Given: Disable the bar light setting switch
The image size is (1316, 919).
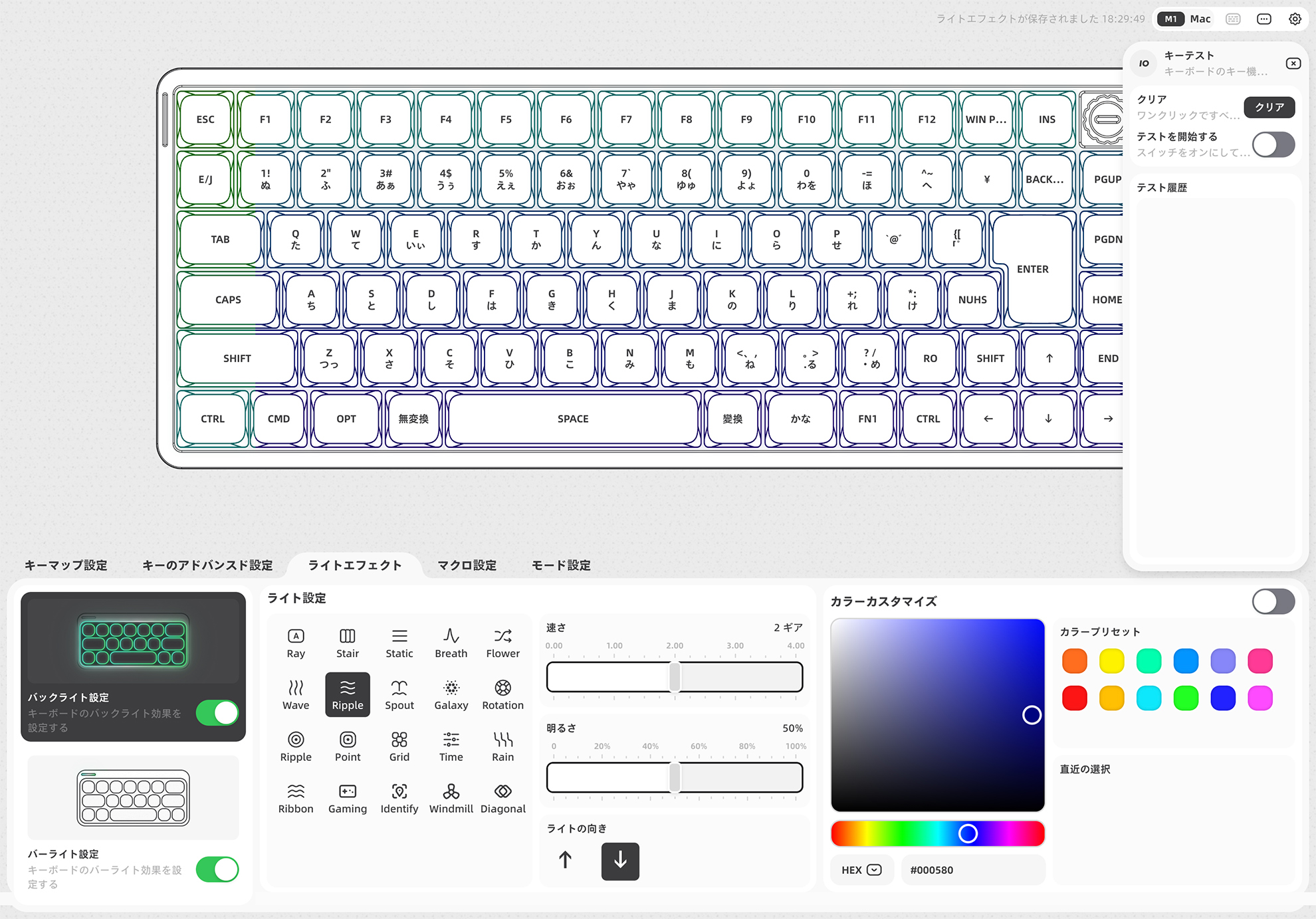Looking at the screenshot, I should (217, 869).
